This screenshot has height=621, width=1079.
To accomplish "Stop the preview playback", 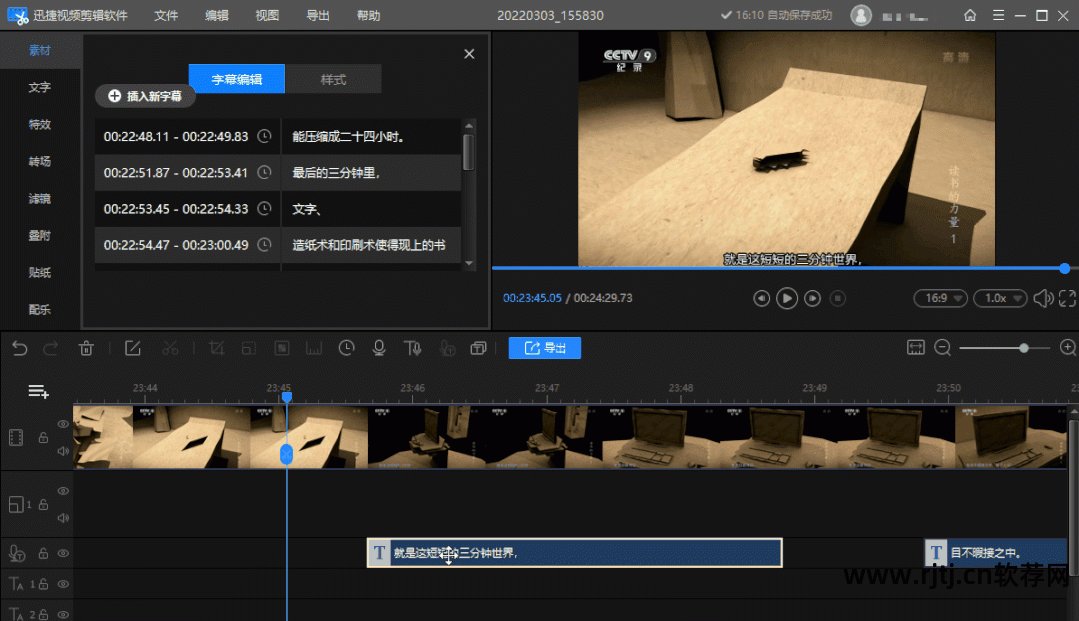I will pyautogui.click(x=837, y=298).
